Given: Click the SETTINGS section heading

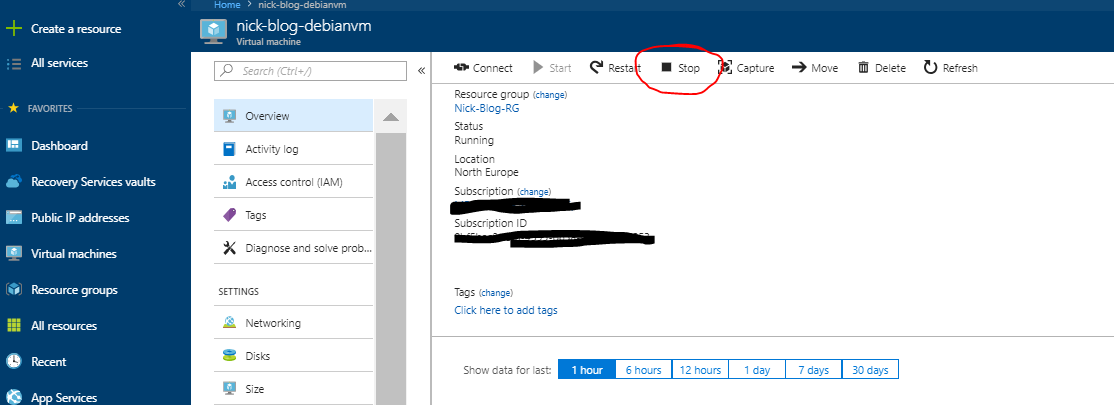Looking at the screenshot, I should [239, 291].
